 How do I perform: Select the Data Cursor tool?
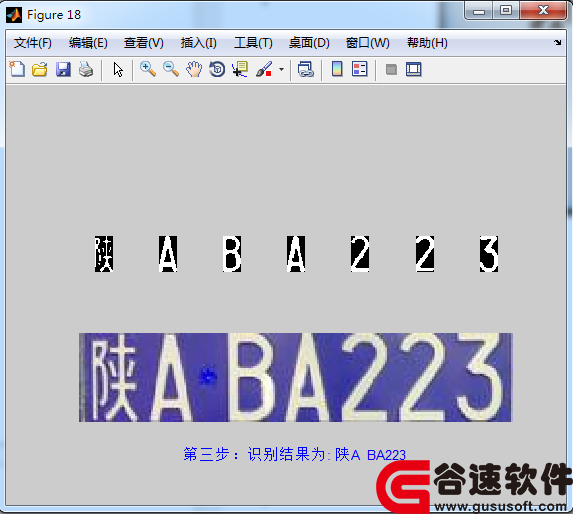pos(240,69)
